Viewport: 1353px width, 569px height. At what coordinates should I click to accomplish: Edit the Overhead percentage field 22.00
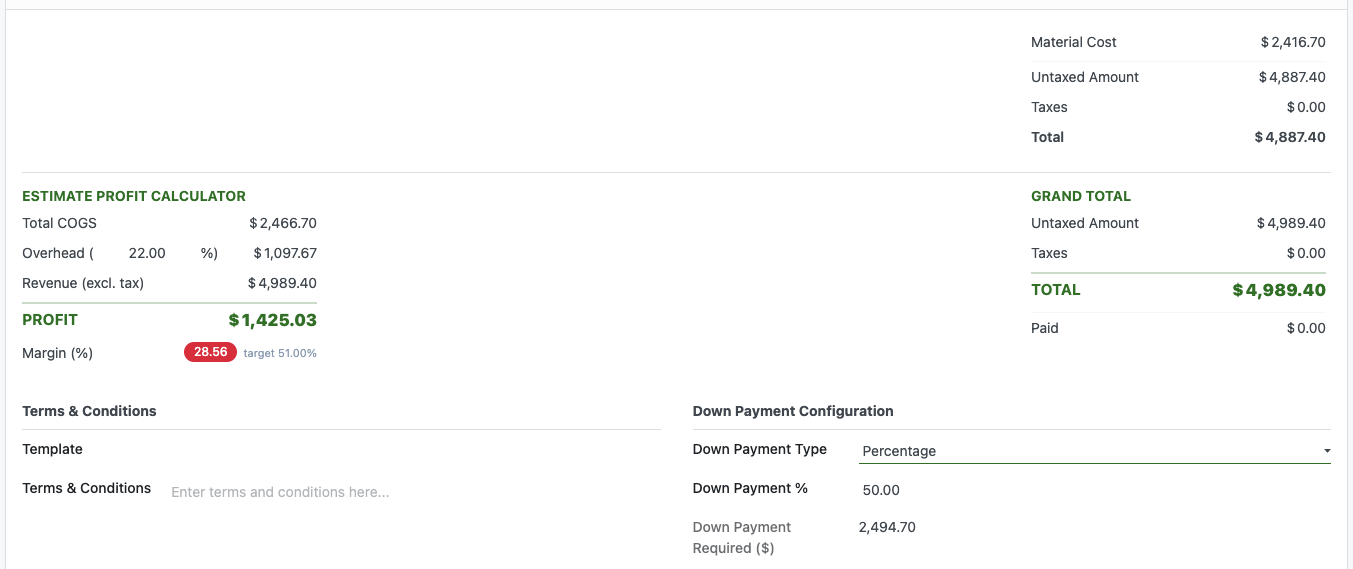pyautogui.click(x=147, y=253)
